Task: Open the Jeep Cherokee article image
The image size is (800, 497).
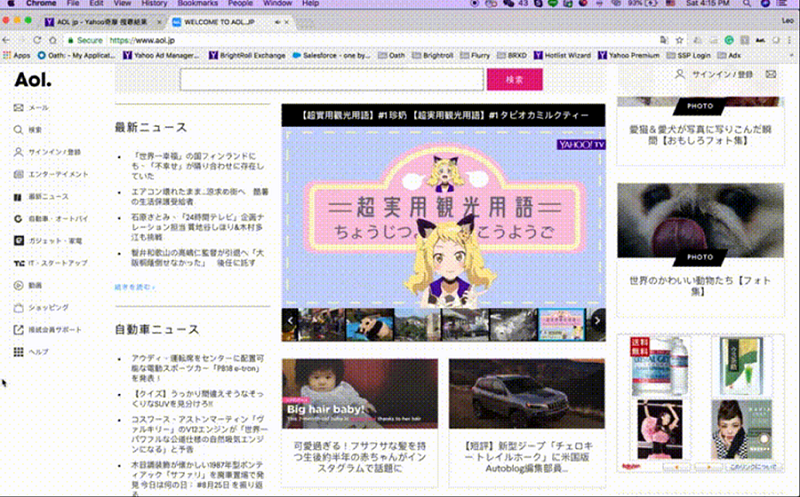Action: [x=527, y=393]
